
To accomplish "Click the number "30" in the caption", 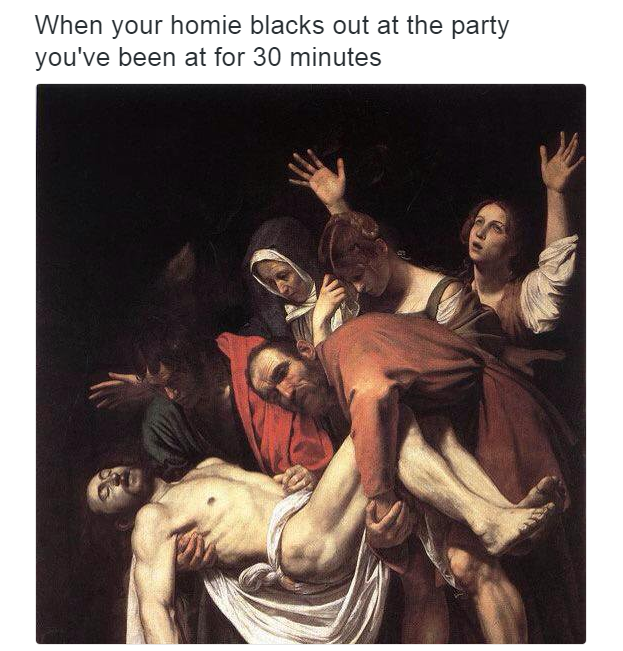I will pyautogui.click(x=267, y=57).
